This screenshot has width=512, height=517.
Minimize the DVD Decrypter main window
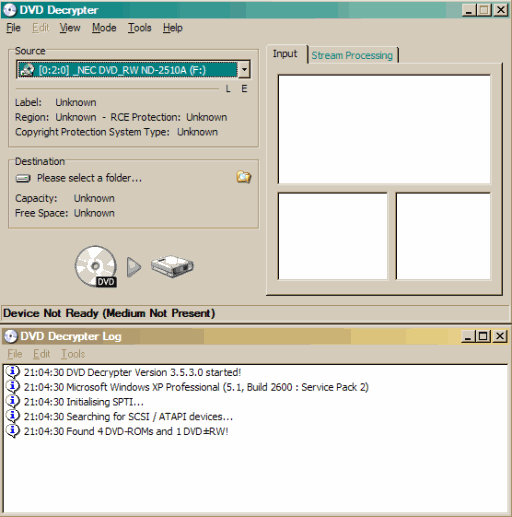point(469,10)
